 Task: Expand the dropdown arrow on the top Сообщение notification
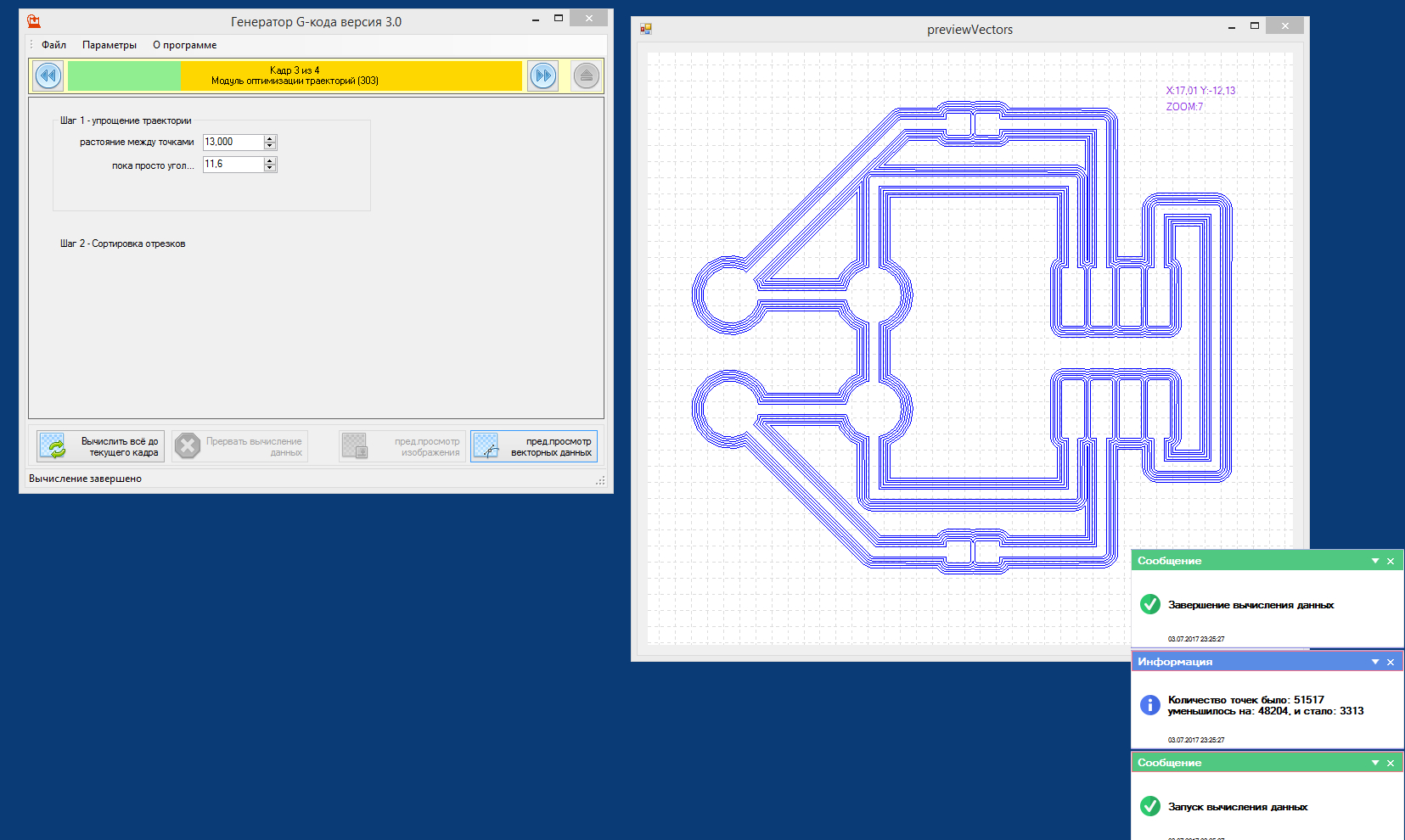pyautogui.click(x=1375, y=561)
